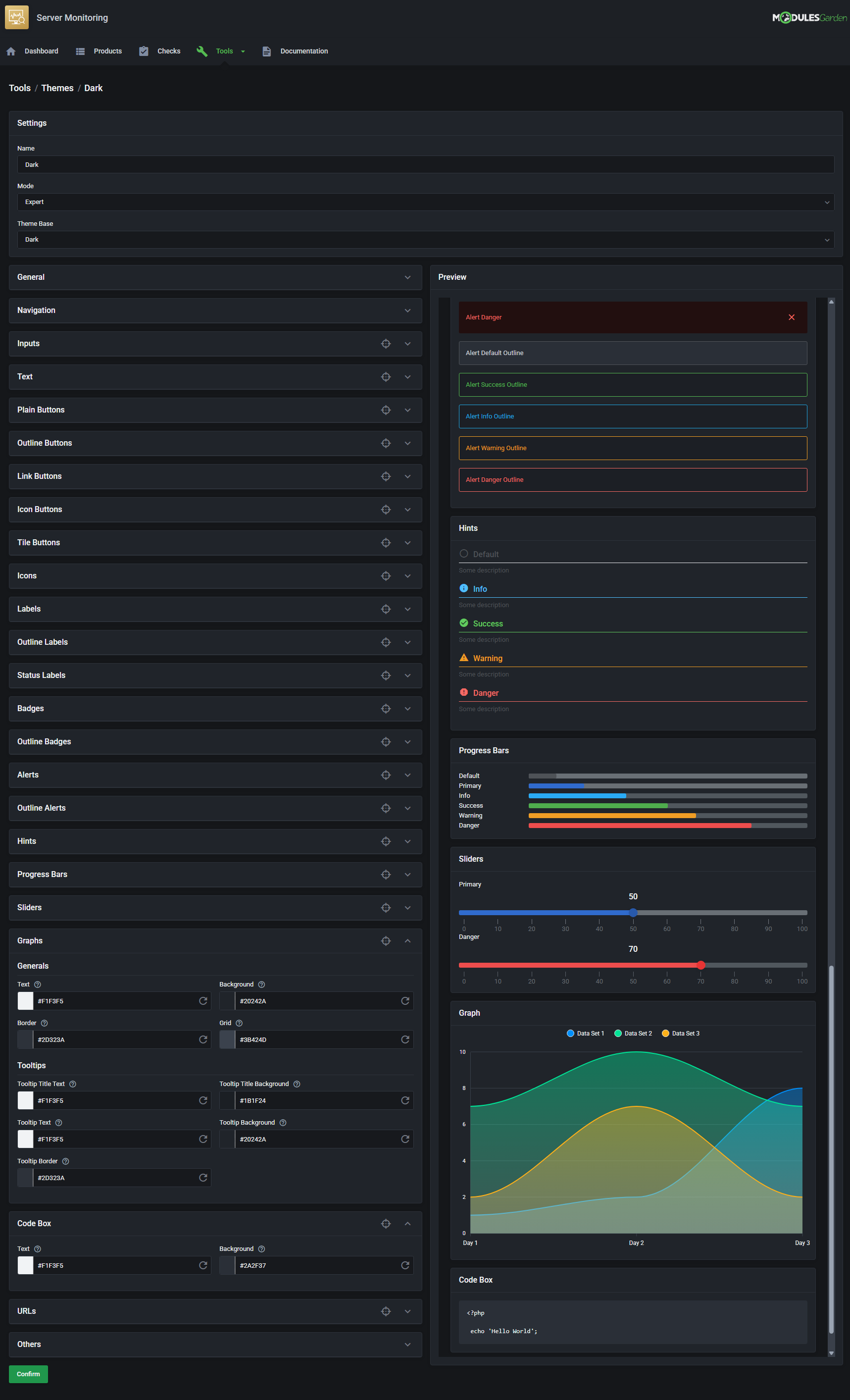Open the Code Box Text color swatch

[26, 1265]
